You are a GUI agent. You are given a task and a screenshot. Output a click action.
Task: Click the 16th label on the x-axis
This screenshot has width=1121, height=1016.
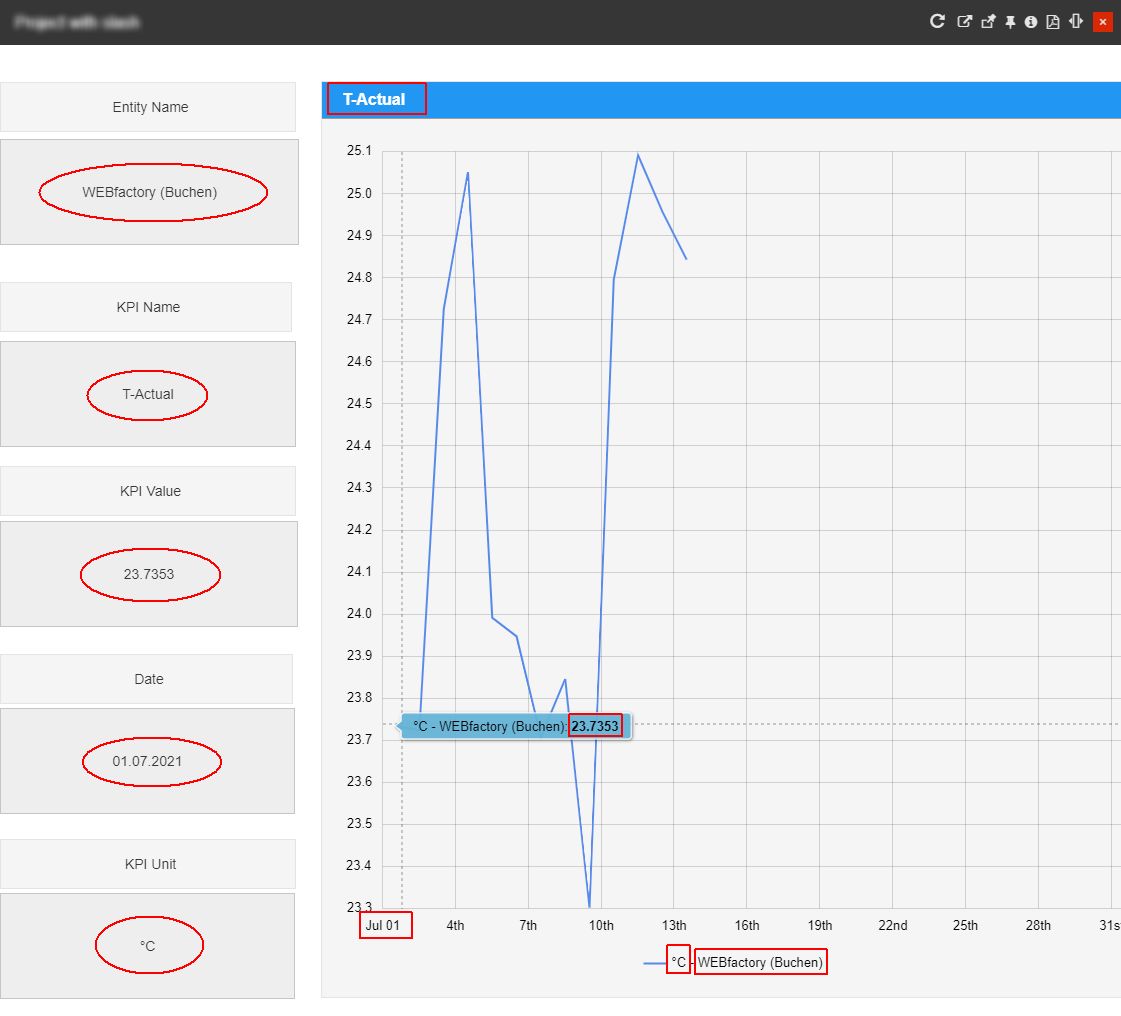pyautogui.click(x=747, y=925)
